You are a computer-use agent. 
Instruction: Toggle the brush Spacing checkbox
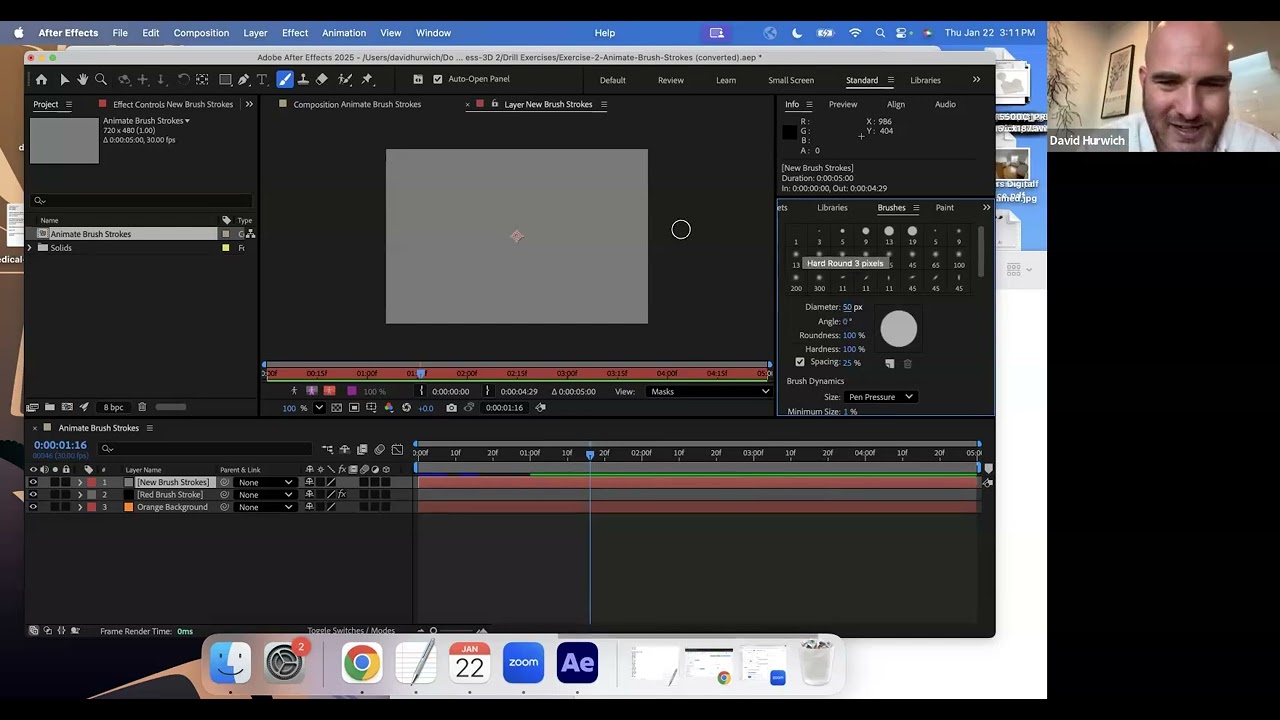click(799, 362)
